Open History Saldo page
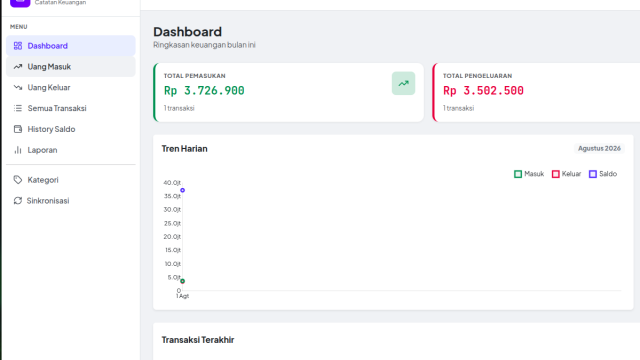The height and width of the screenshot is (360, 640). 71,129
